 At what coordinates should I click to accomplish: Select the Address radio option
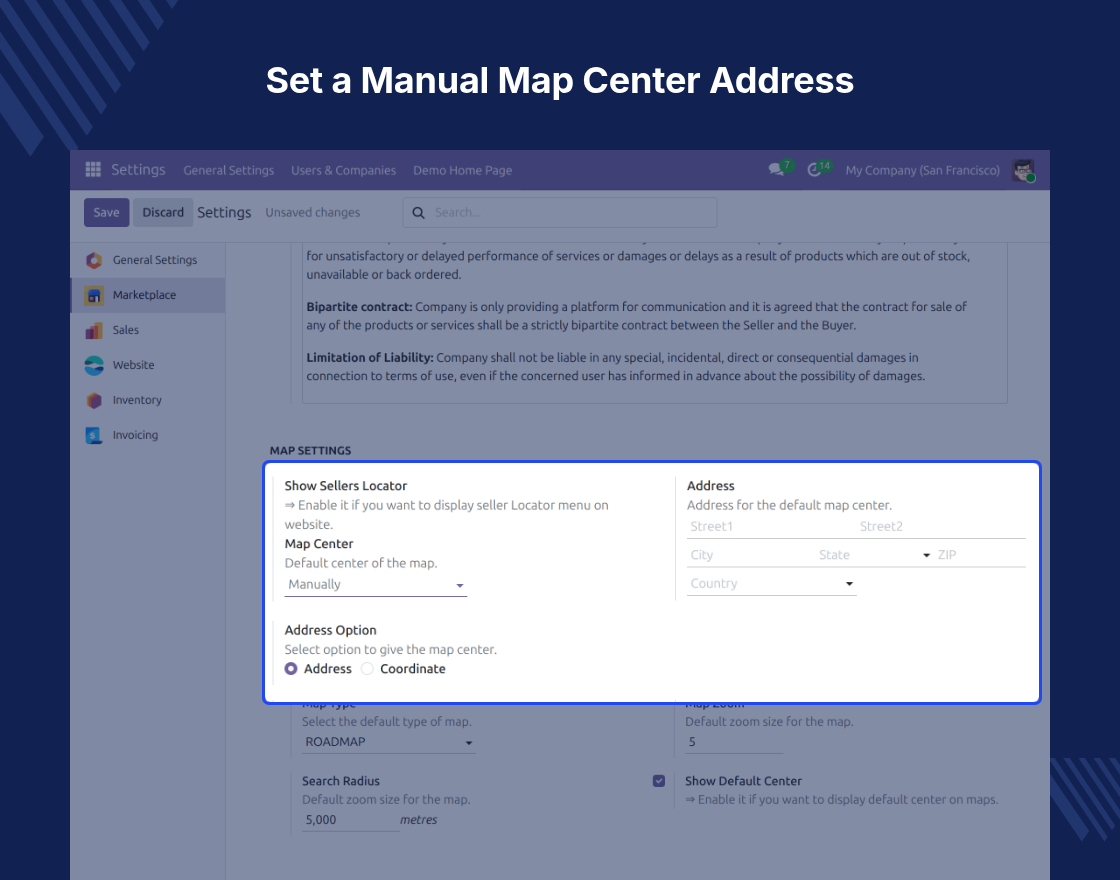click(291, 669)
